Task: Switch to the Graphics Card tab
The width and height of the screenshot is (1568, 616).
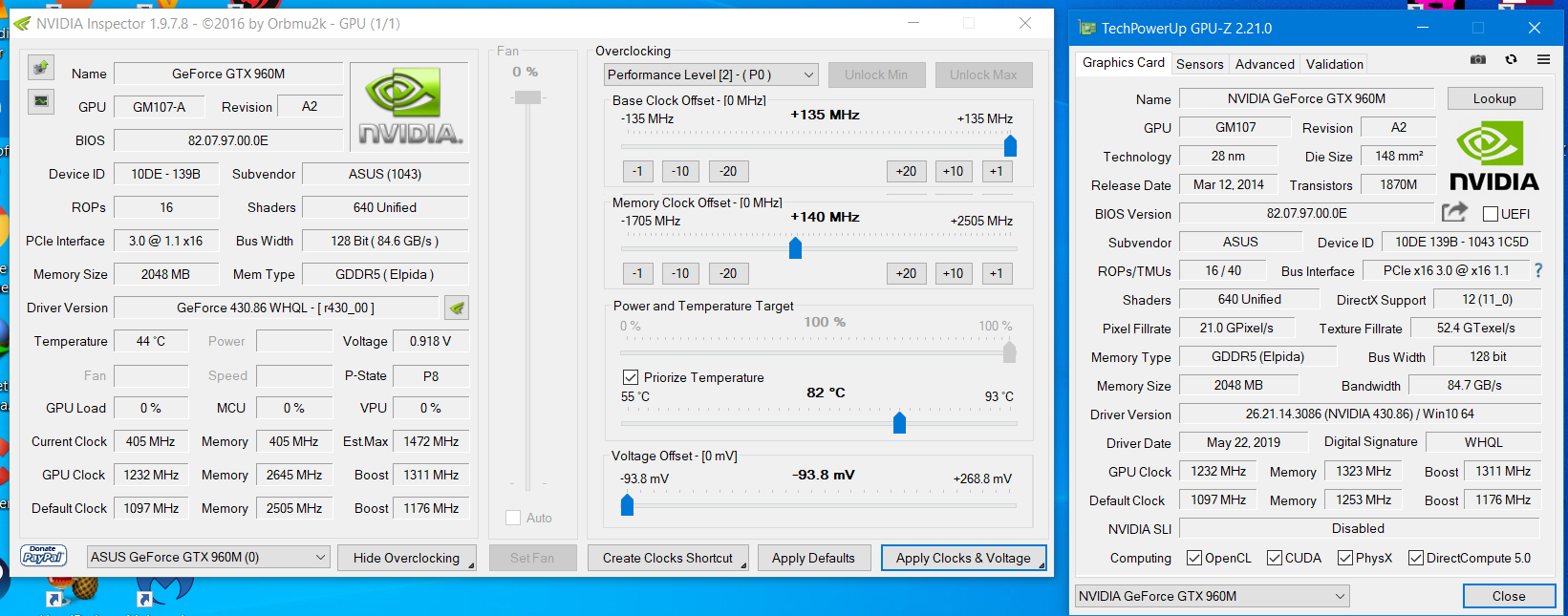Action: (x=1124, y=63)
